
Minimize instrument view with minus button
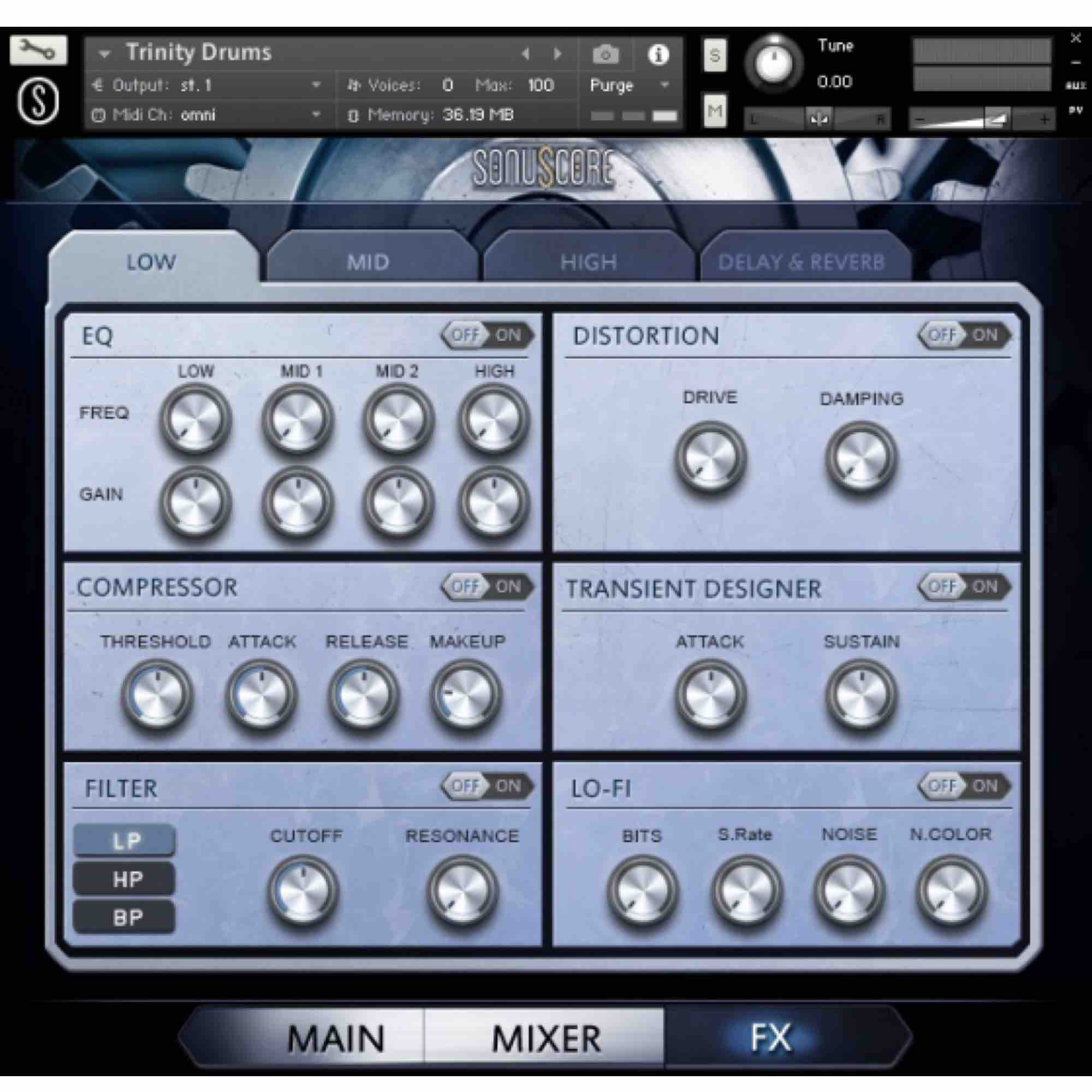(x=1075, y=62)
